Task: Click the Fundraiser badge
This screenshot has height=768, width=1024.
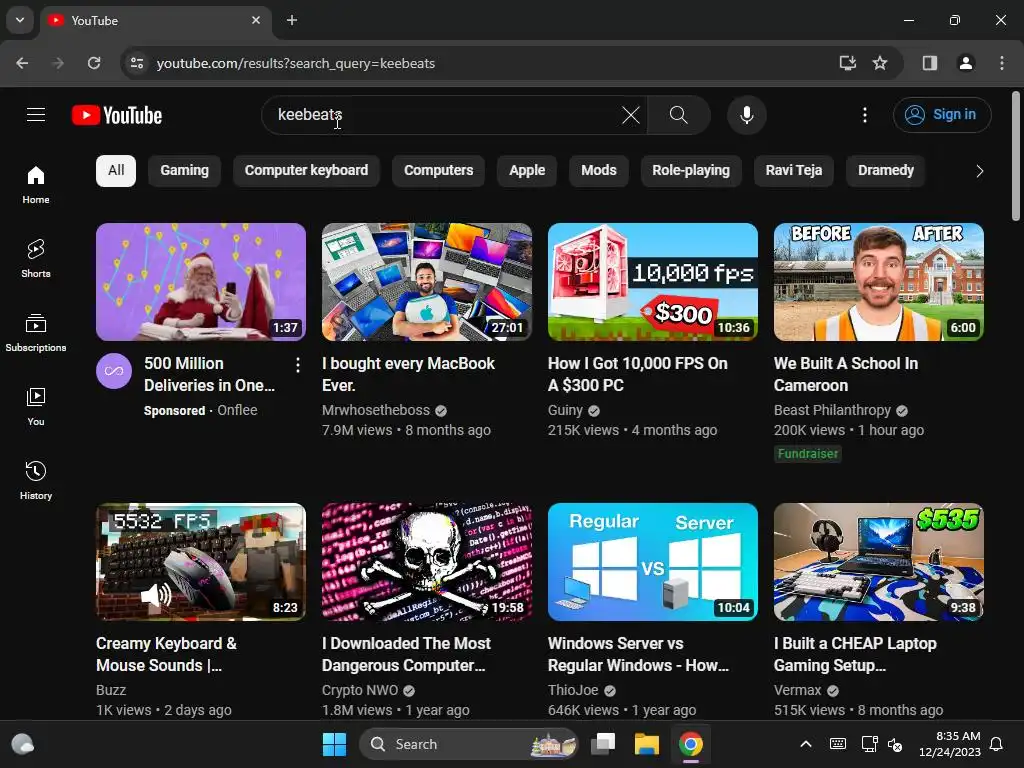Action: pos(808,454)
